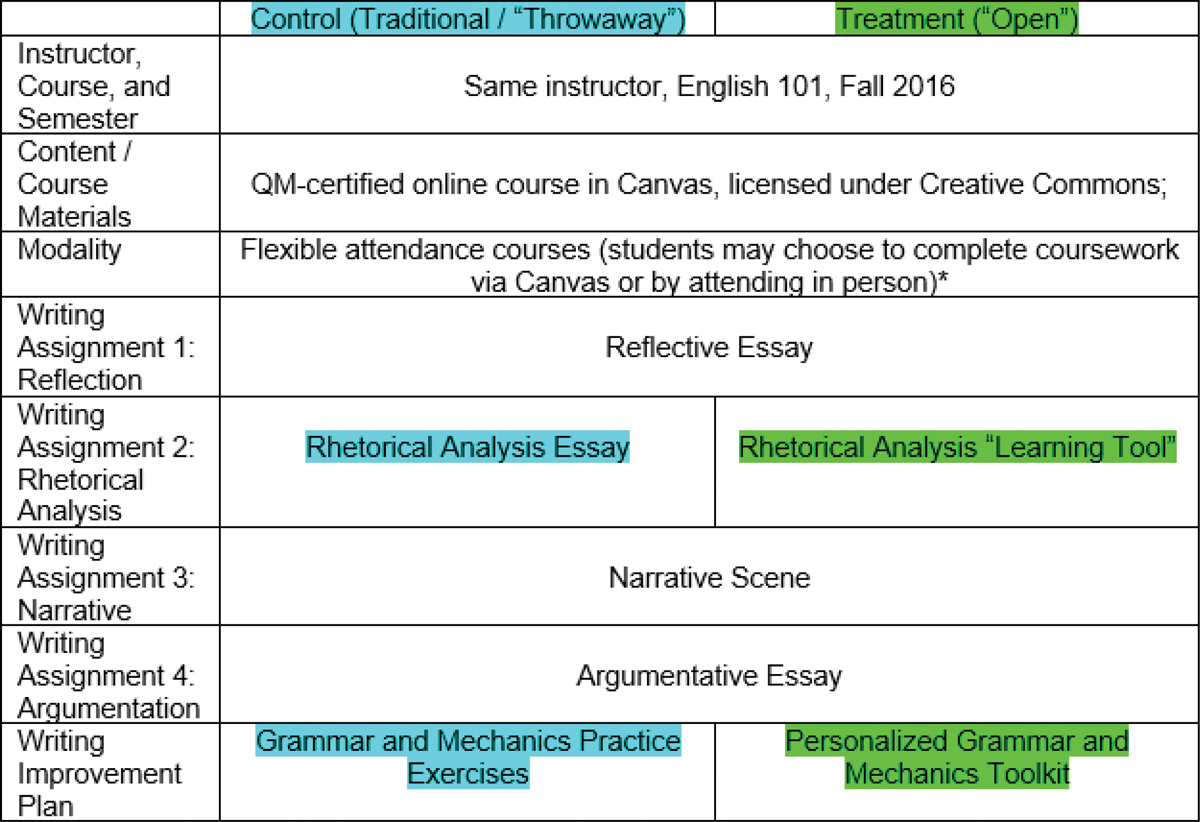Image resolution: width=1200 pixels, height=822 pixels.
Task: Select the Instructor, Course, and Semester row label
Action: tap(95, 86)
